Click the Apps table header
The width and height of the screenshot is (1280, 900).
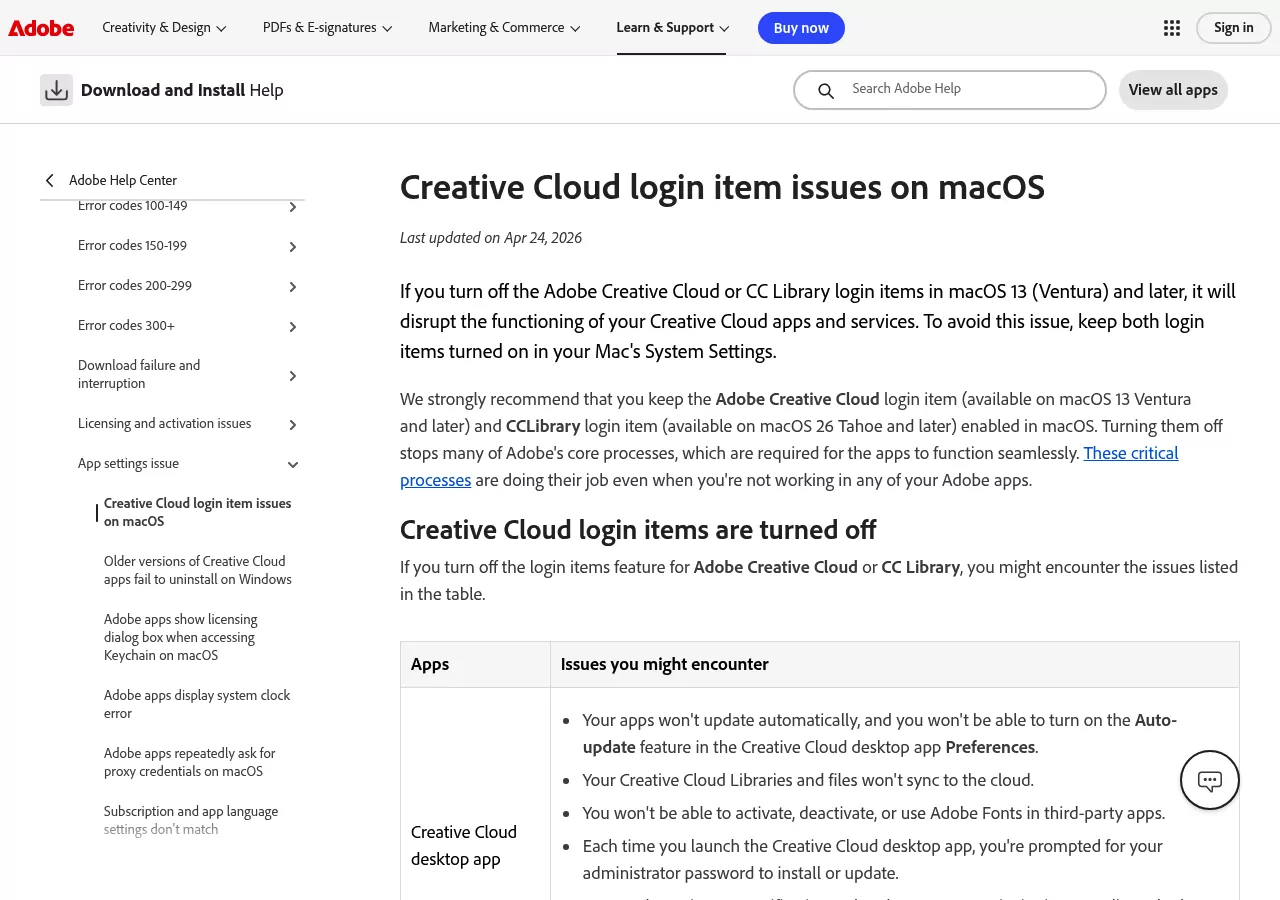coord(430,664)
